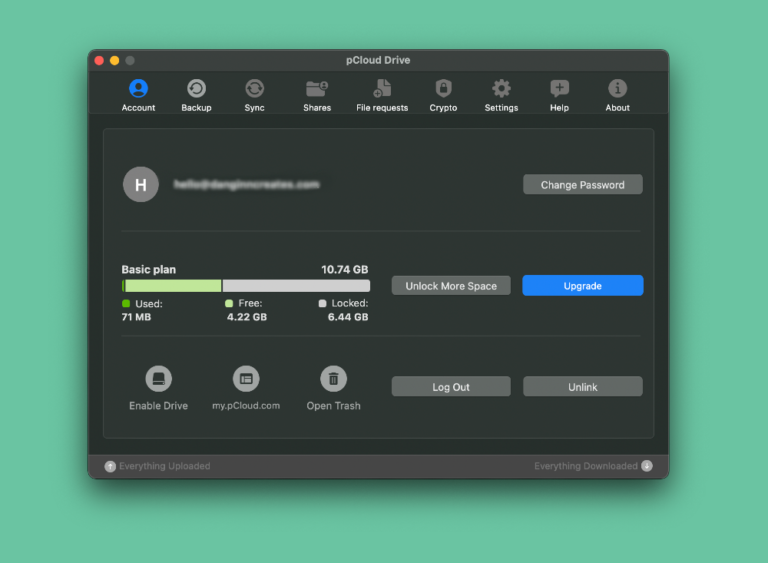This screenshot has height=563, width=768.
Task: Click the H profile avatar
Action: point(141,185)
